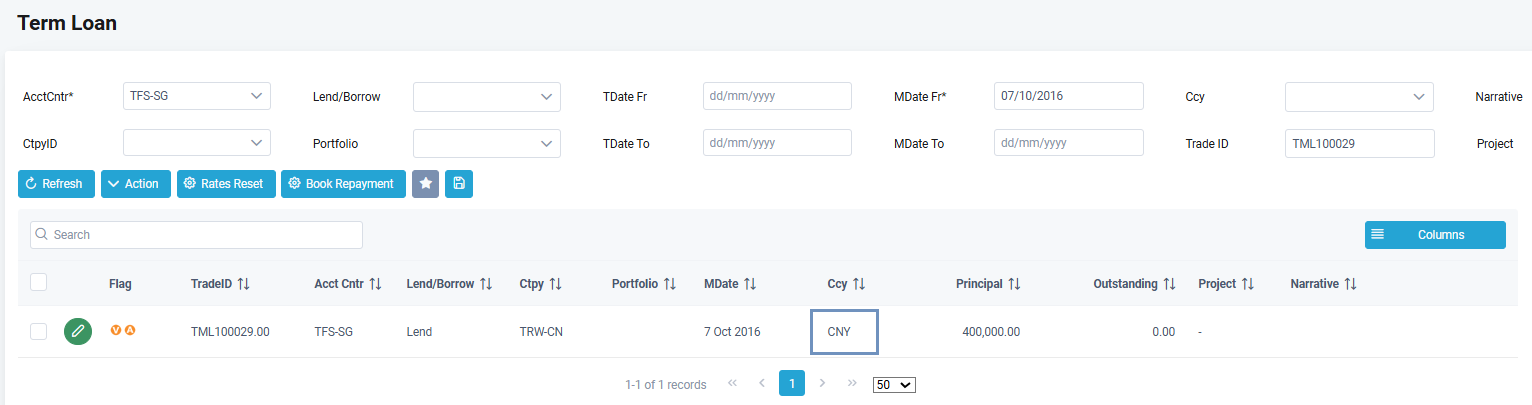
Task: Open the Ccy filter dropdown
Action: pos(1358,96)
